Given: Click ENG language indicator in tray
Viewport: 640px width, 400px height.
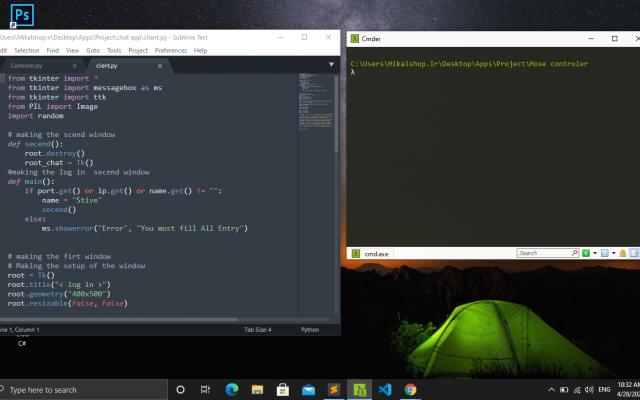Looking at the screenshot, I should click(604, 390).
